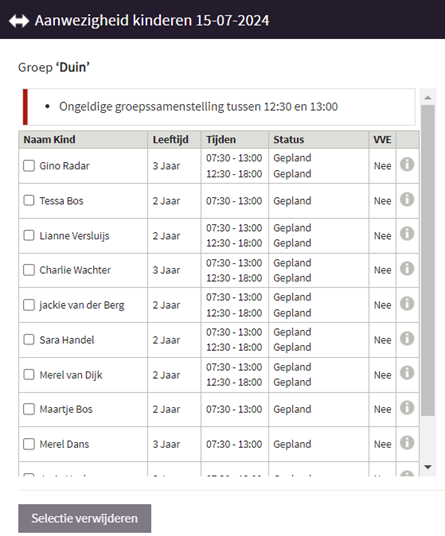Click Gino Radar's 12:30 - 18:00 time
This screenshot has width=445, height=536.
click(x=234, y=174)
